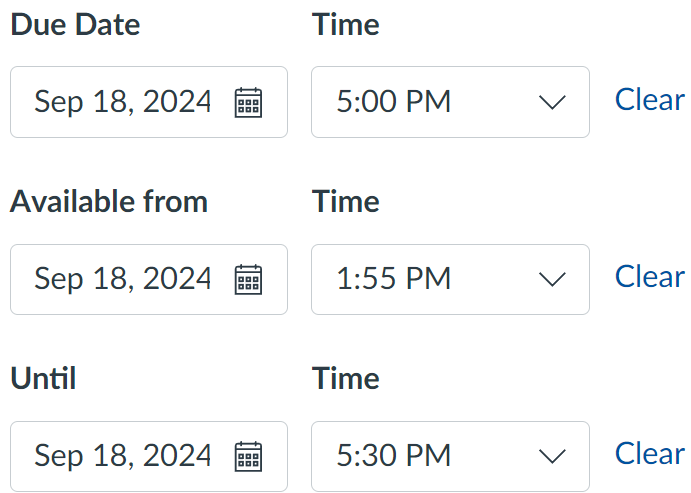Open the Until calendar picker icon
Image resolution: width=691 pixels, height=493 pixels.
point(248,456)
